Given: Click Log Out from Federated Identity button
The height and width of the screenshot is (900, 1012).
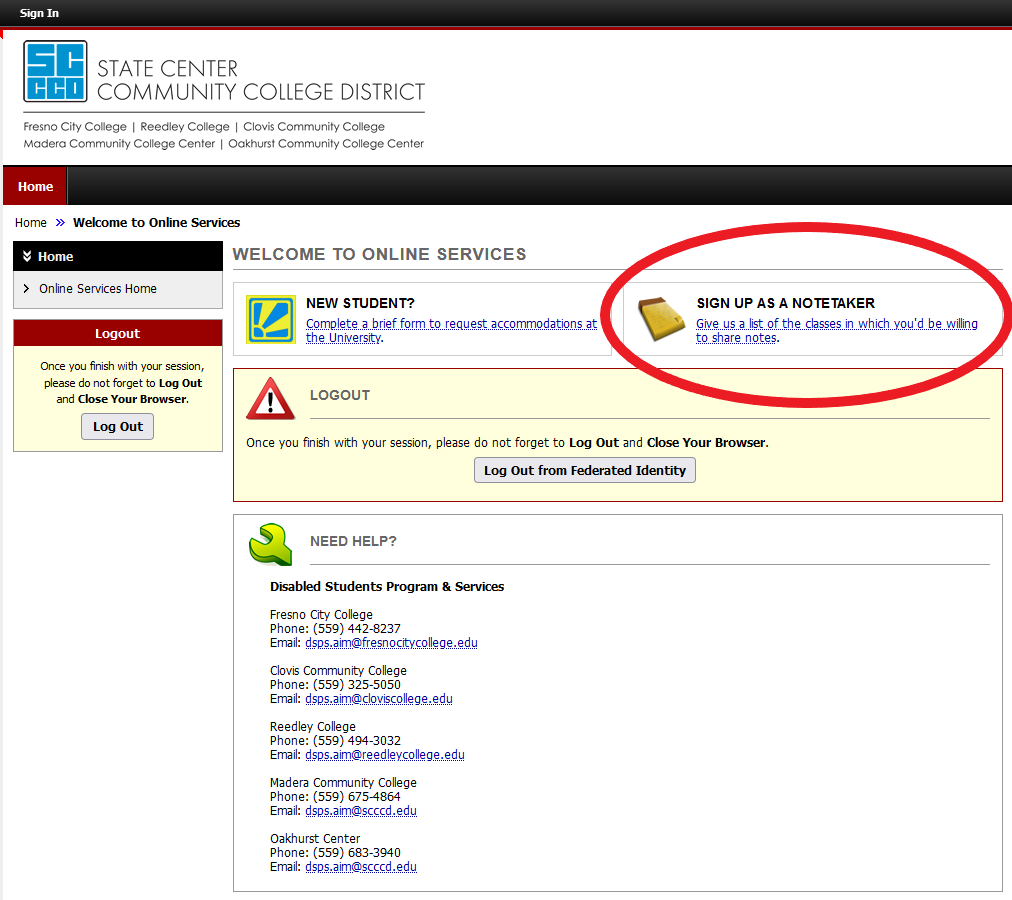Looking at the screenshot, I should click(585, 470).
